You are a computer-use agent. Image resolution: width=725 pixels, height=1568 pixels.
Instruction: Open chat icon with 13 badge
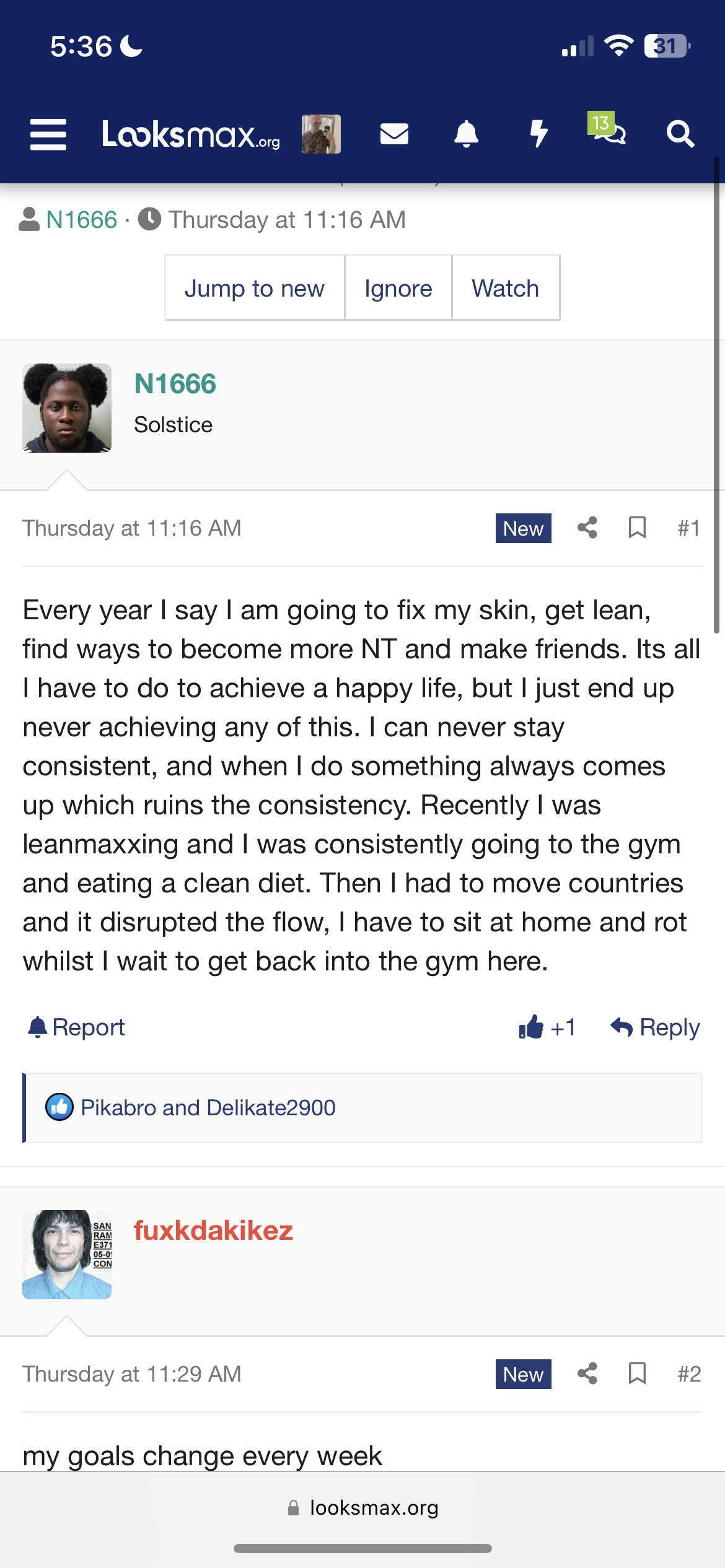607,129
